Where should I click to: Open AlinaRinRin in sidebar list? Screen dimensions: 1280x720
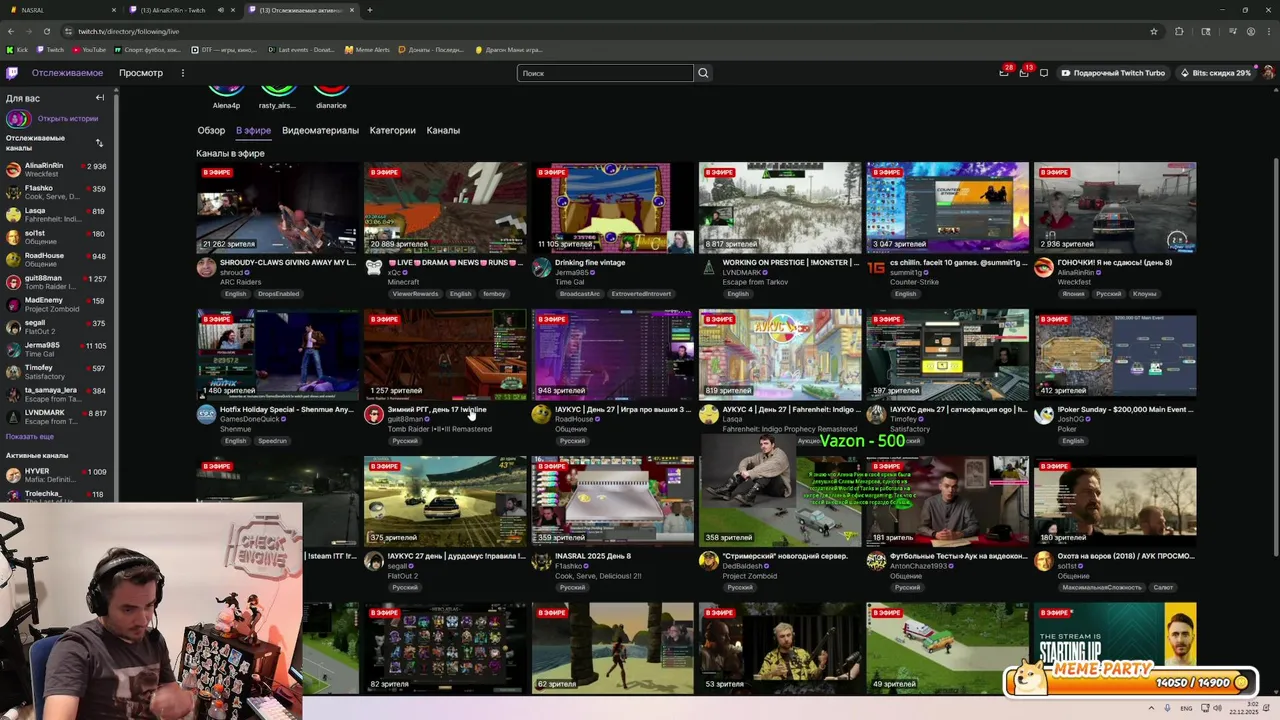pyautogui.click(x=57, y=169)
